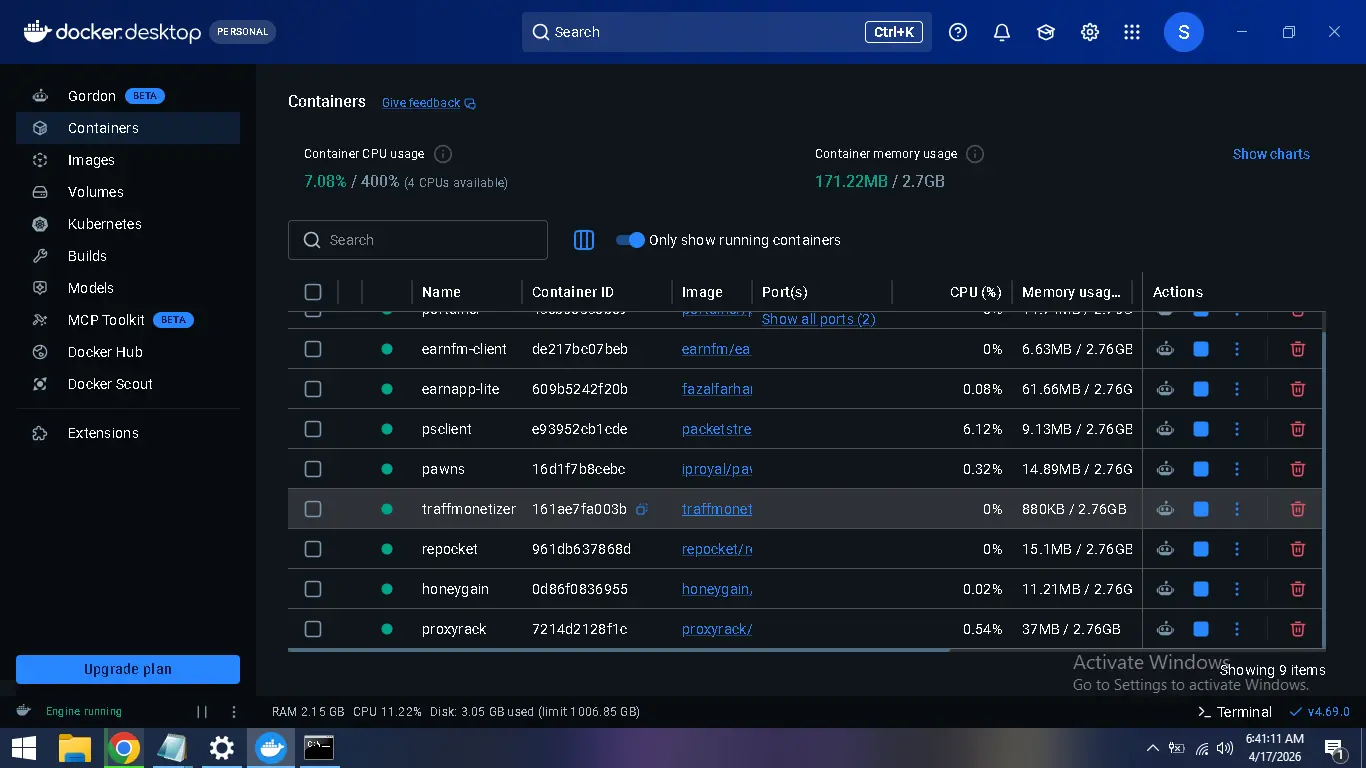
Task: Check the proxyrack row checkbox
Action: (313, 629)
